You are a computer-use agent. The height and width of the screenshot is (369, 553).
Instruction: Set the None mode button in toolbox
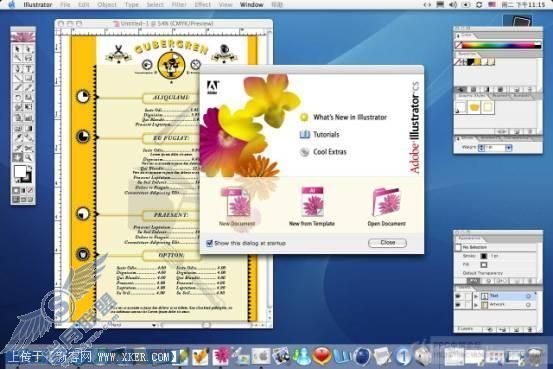(30, 190)
